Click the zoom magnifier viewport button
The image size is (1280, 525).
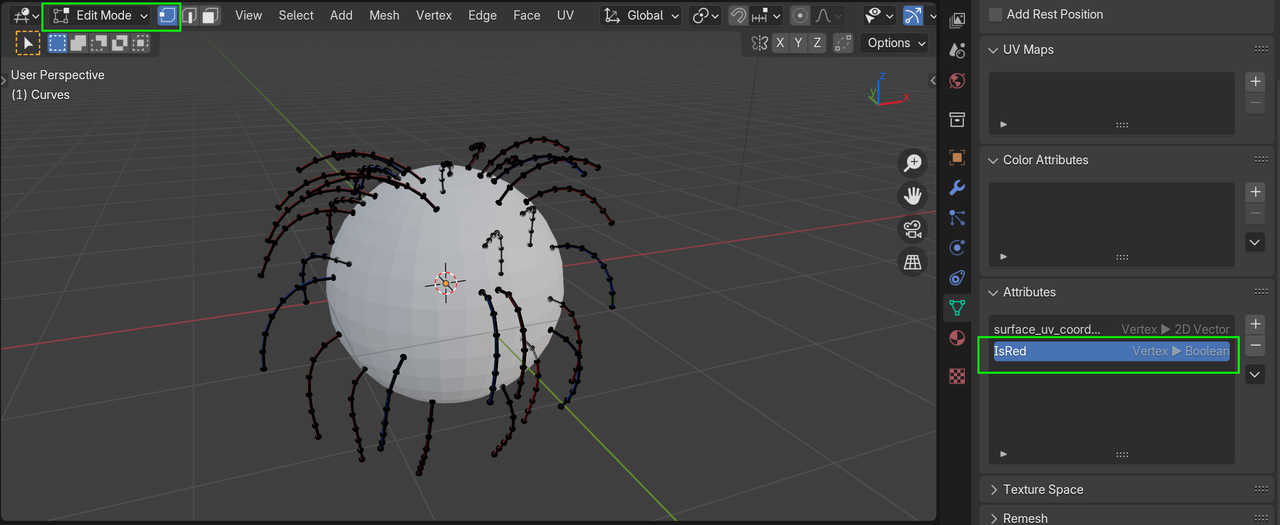pos(912,163)
